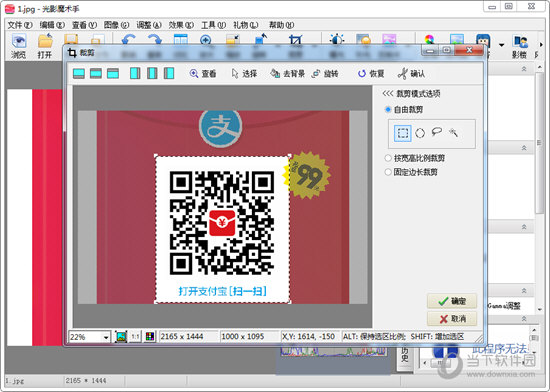Click the X,Y: 1614, -150 coordinates text
This screenshot has height=392, width=550.
[x=308, y=337]
